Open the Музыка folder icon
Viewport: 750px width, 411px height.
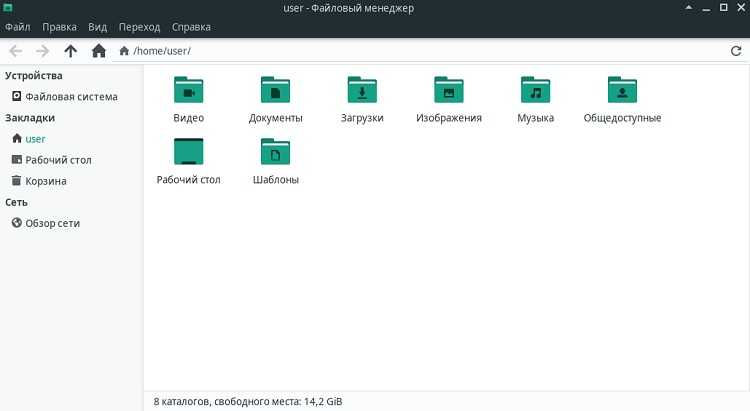536,90
